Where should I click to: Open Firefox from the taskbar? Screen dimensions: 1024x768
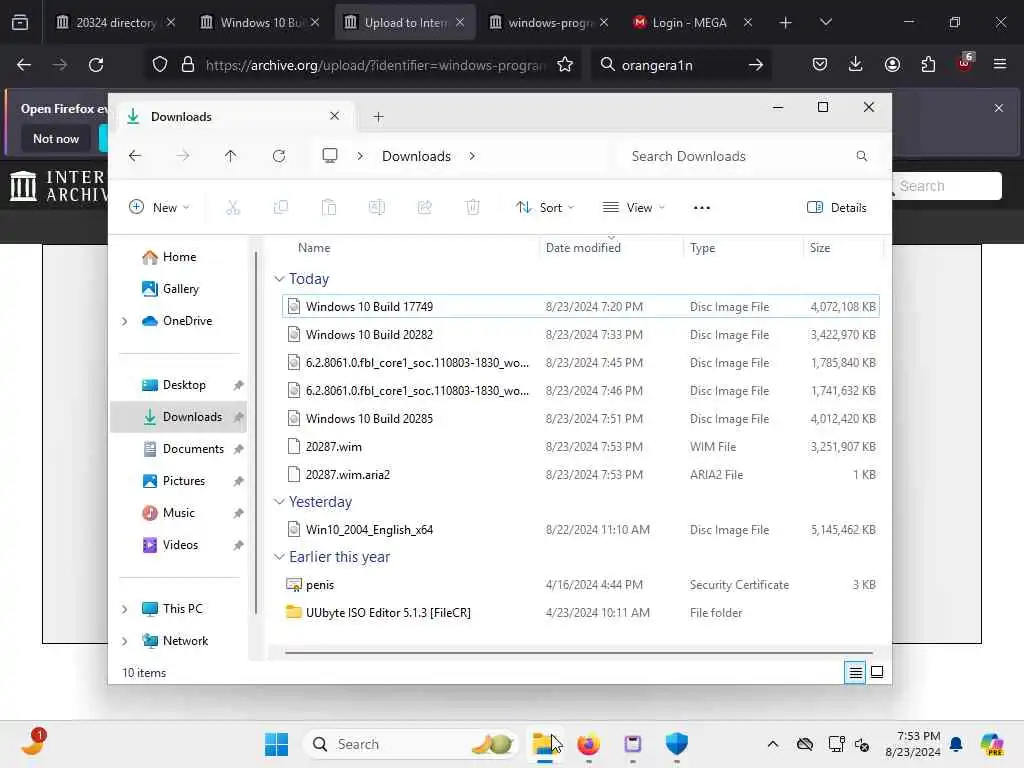click(x=588, y=744)
